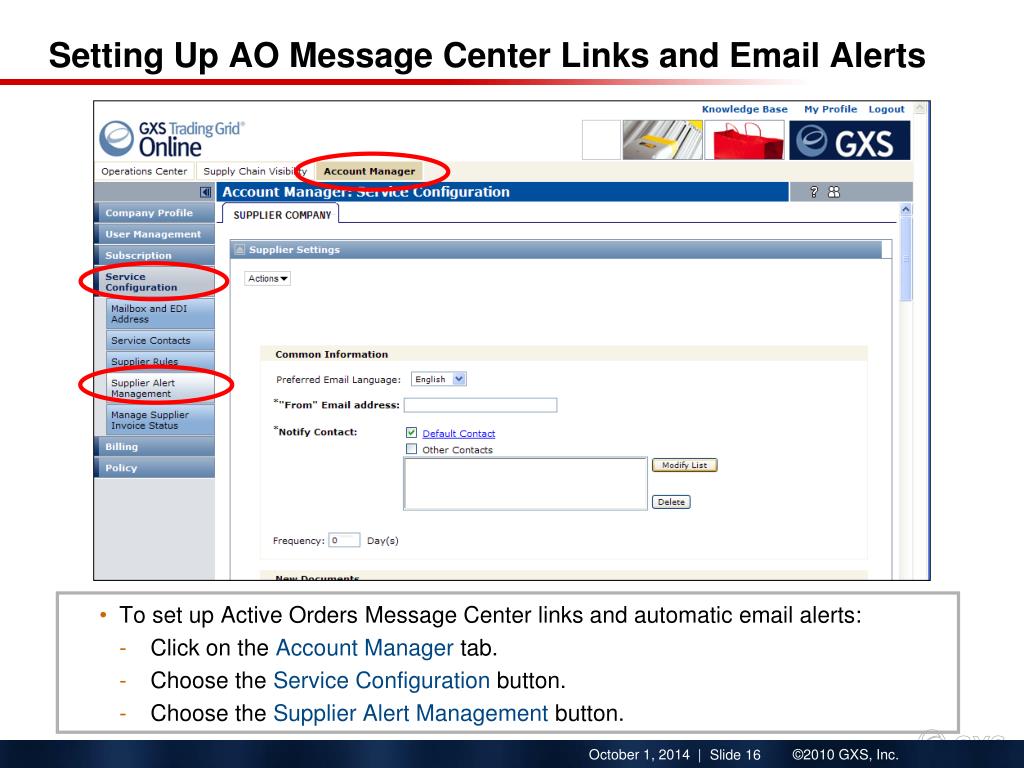This screenshot has width=1024, height=768.
Task: Open Policy menu item
Action: (155, 468)
